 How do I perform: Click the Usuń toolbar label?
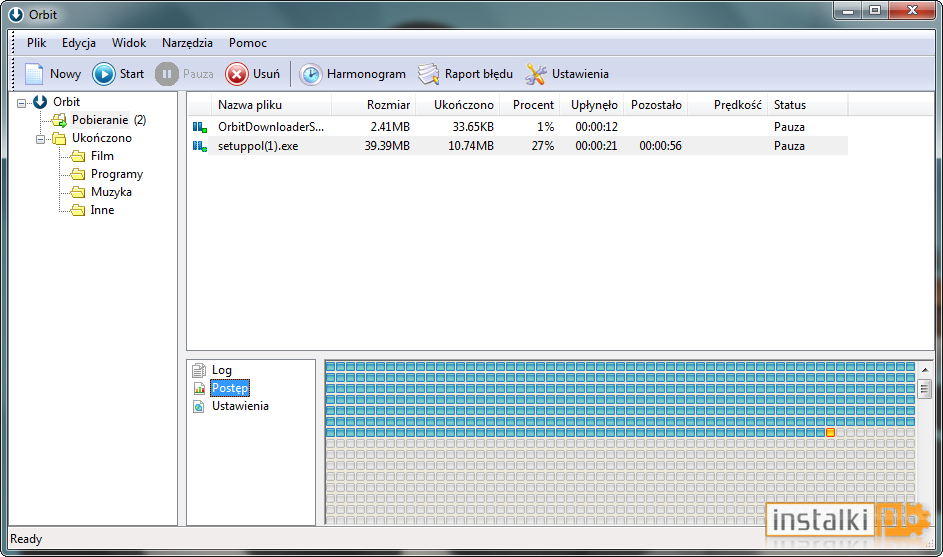tap(266, 74)
